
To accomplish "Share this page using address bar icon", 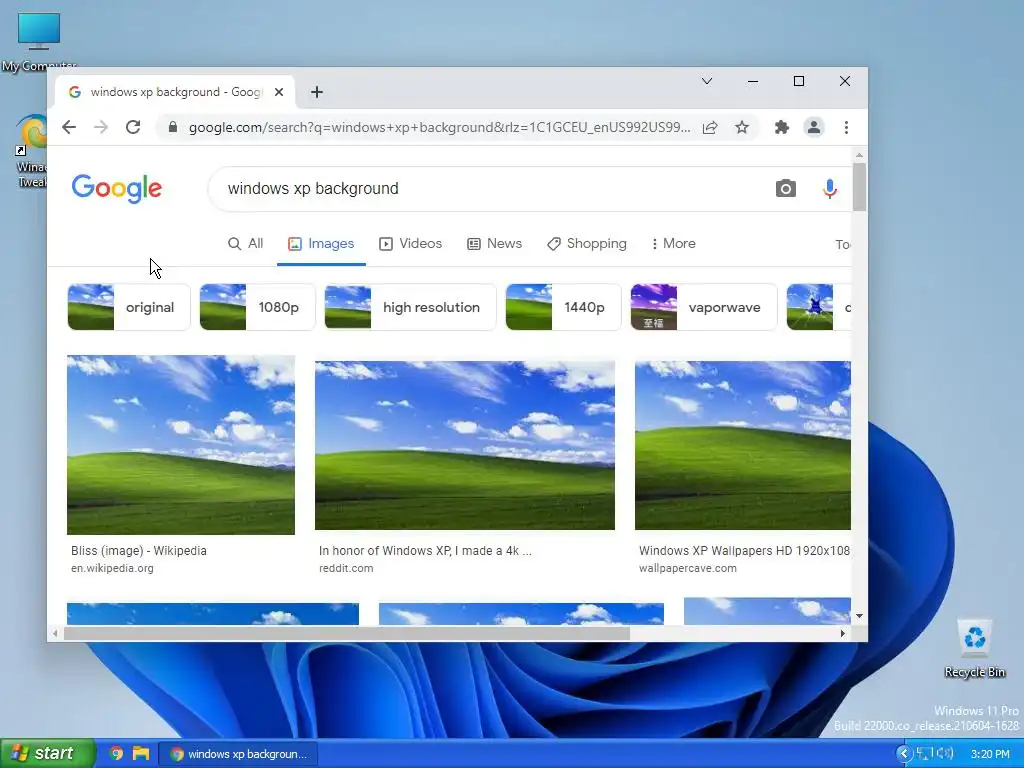I will coord(710,127).
